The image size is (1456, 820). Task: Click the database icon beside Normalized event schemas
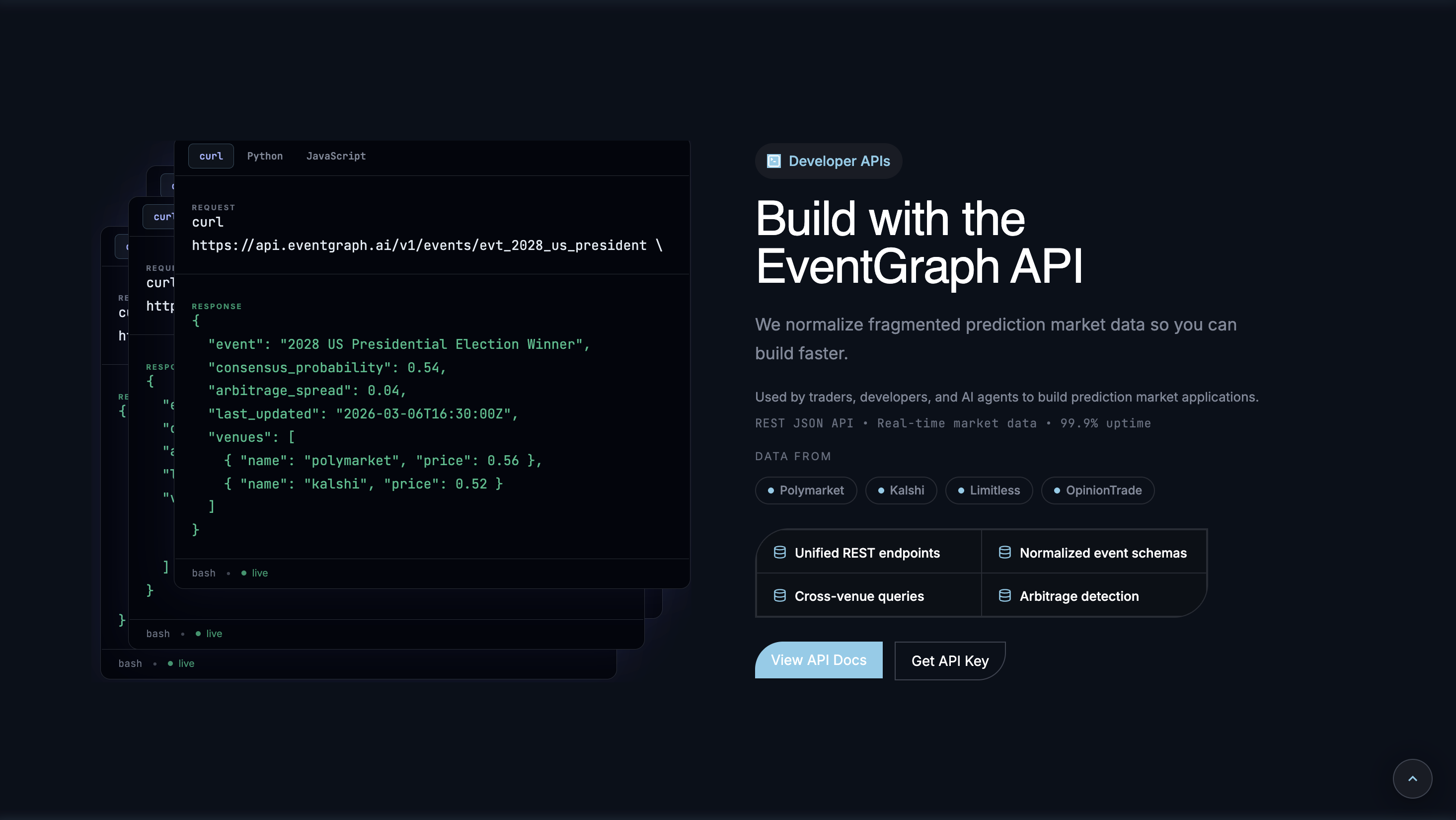(1005, 553)
